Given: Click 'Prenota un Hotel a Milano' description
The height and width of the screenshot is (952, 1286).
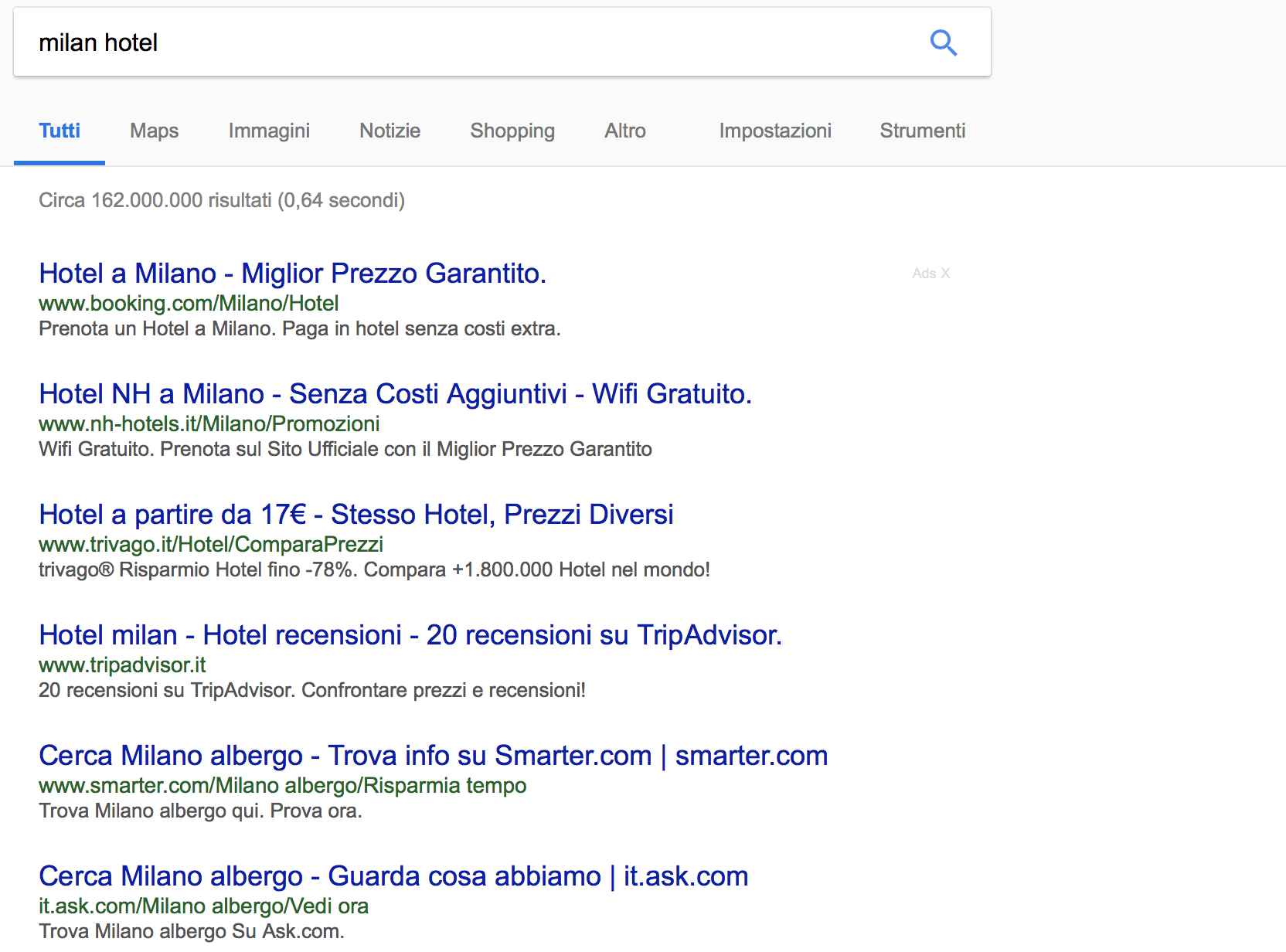Looking at the screenshot, I should click(299, 329).
